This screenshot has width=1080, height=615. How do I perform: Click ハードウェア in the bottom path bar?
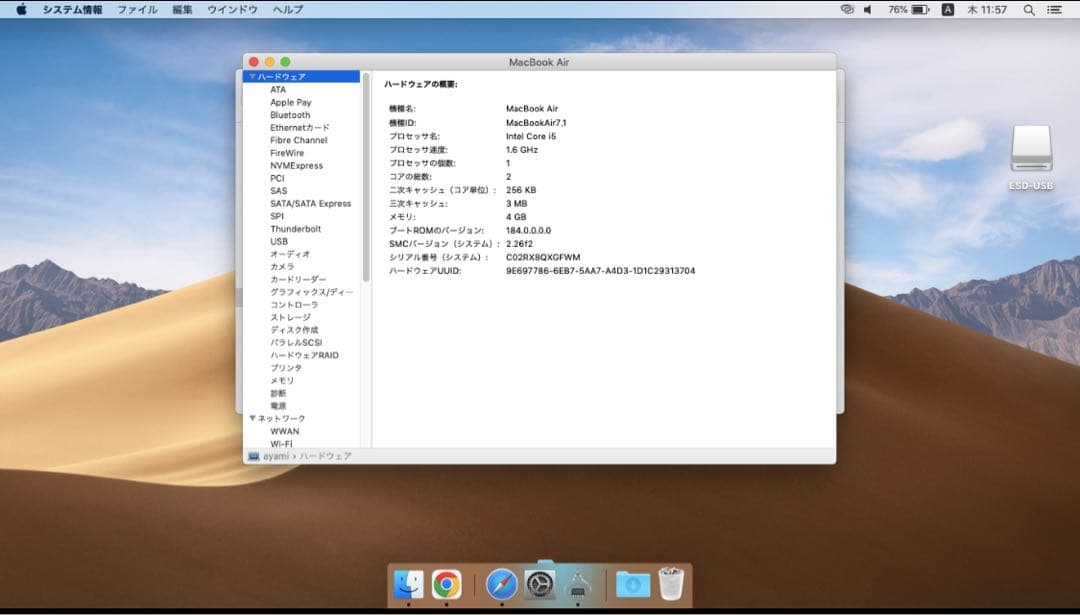click(325, 456)
